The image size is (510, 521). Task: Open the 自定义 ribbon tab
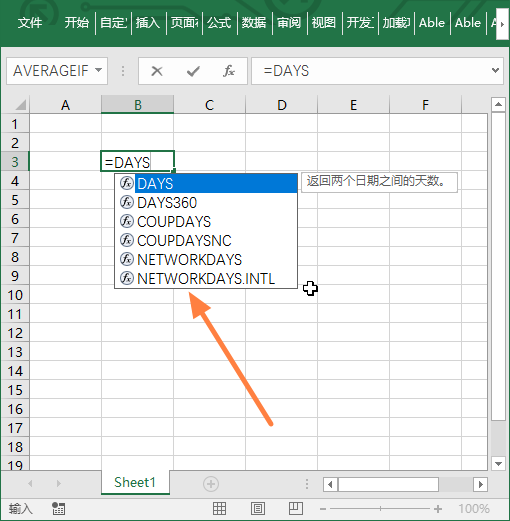click(113, 23)
